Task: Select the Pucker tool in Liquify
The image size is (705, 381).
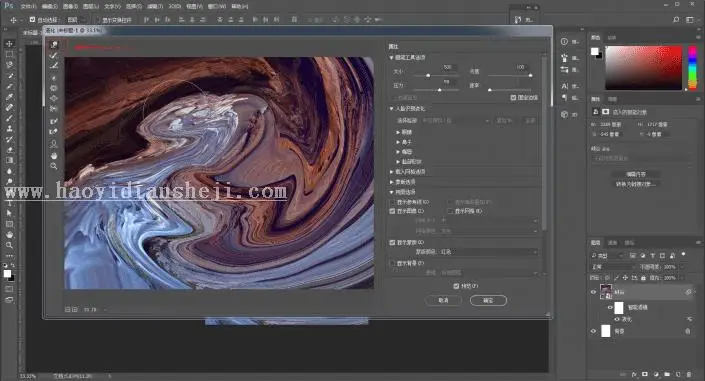Action: coord(54,88)
